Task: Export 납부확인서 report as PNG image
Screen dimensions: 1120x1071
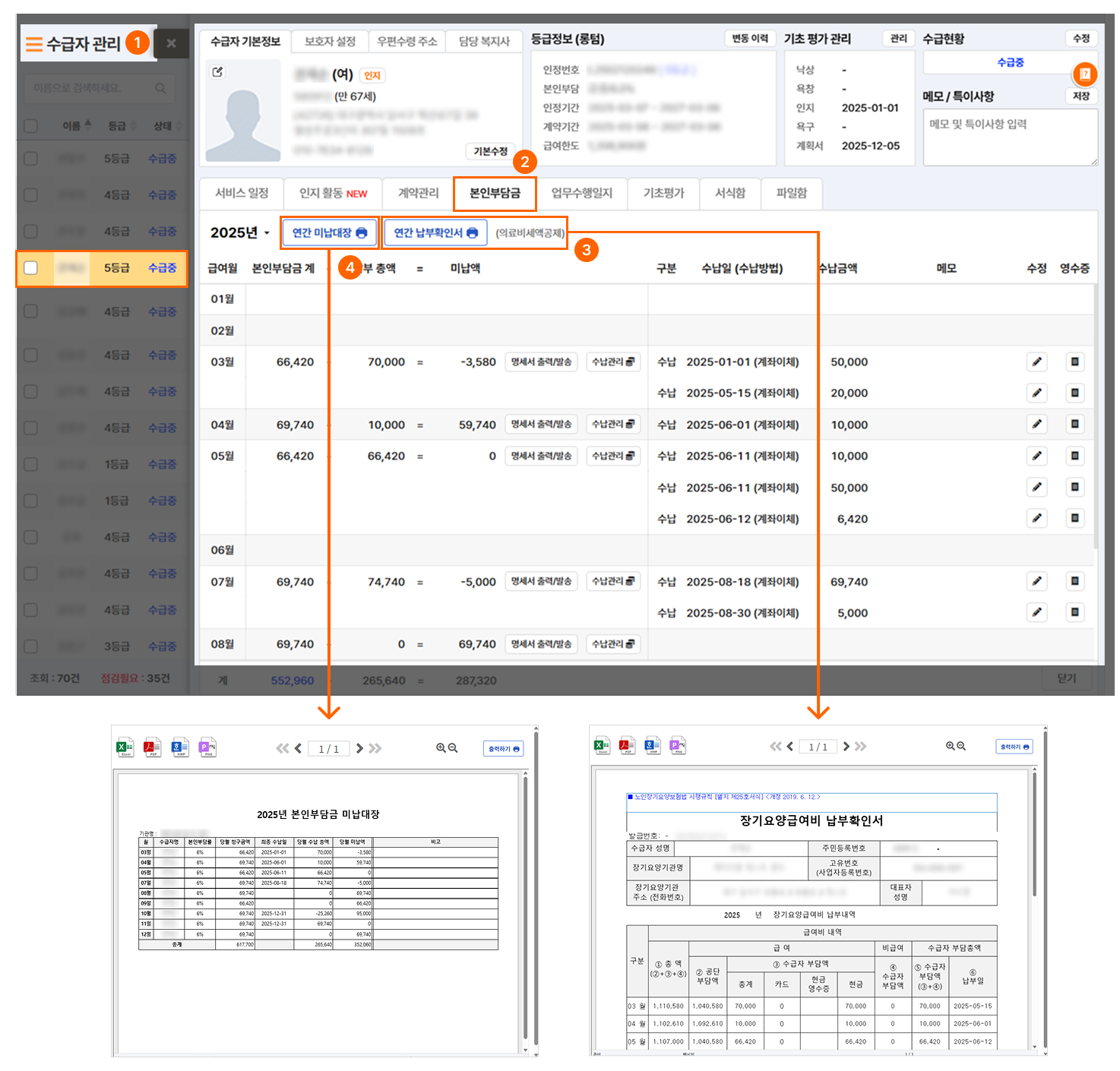Action: 678,746
